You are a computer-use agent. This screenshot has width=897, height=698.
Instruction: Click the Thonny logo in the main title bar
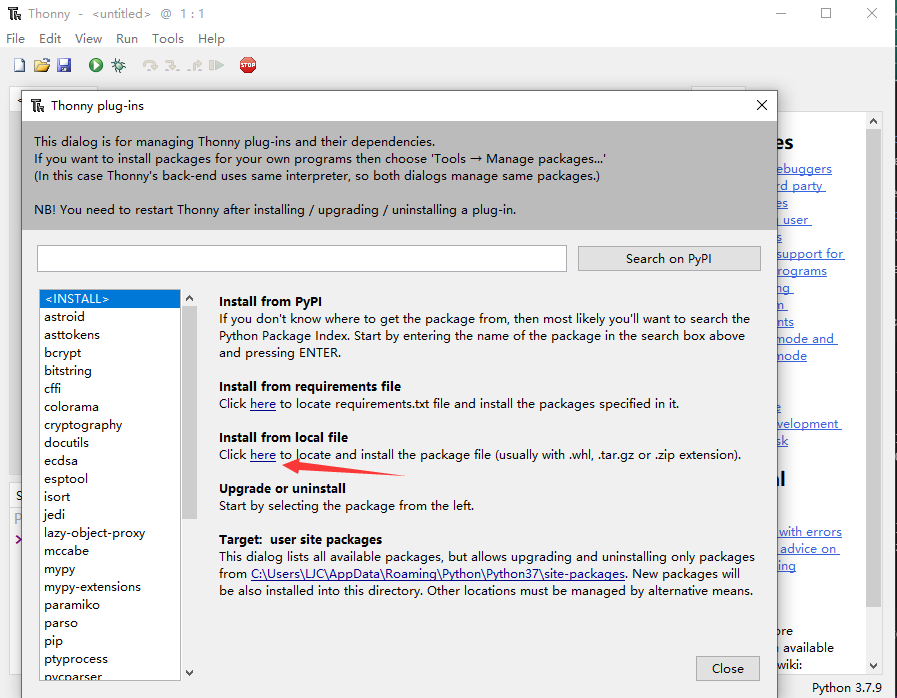click(x=15, y=14)
